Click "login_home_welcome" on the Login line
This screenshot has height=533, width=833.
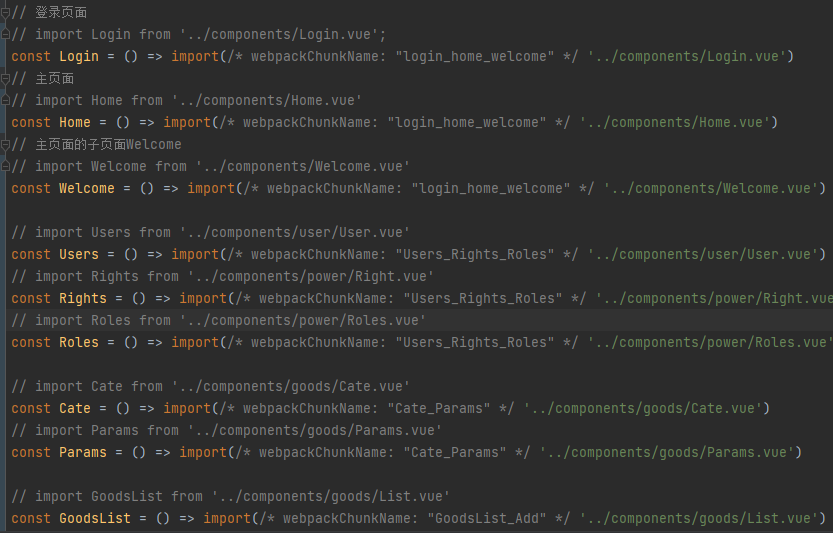475,56
